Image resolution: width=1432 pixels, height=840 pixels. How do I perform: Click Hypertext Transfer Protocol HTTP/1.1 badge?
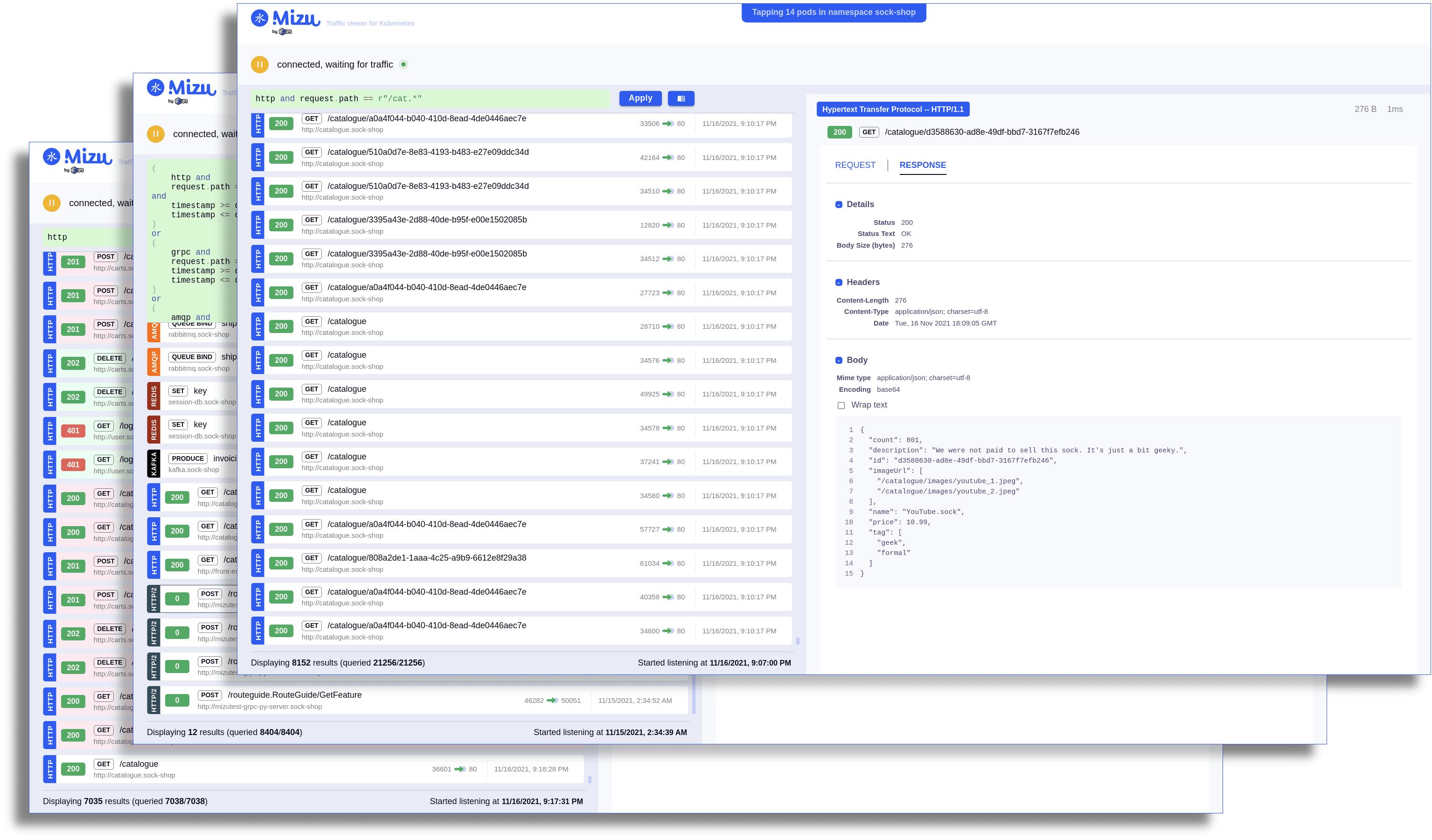(892, 109)
